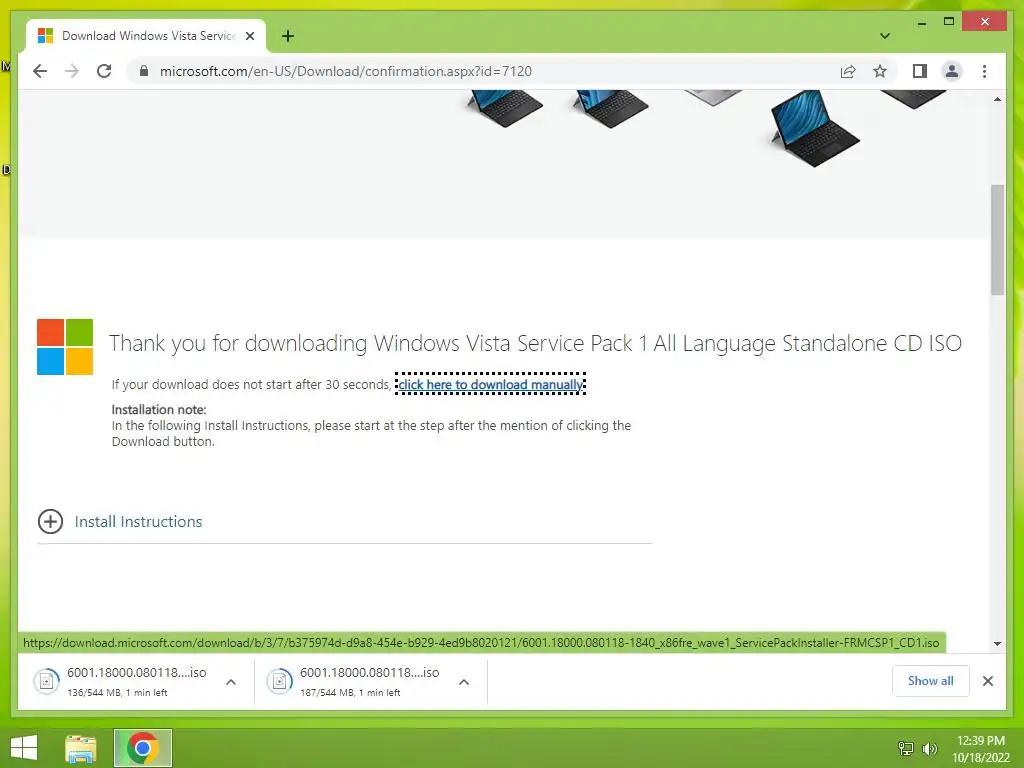This screenshot has width=1024, height=768.
Task: Open the Install Instructions text link
Action: point(138,521)
